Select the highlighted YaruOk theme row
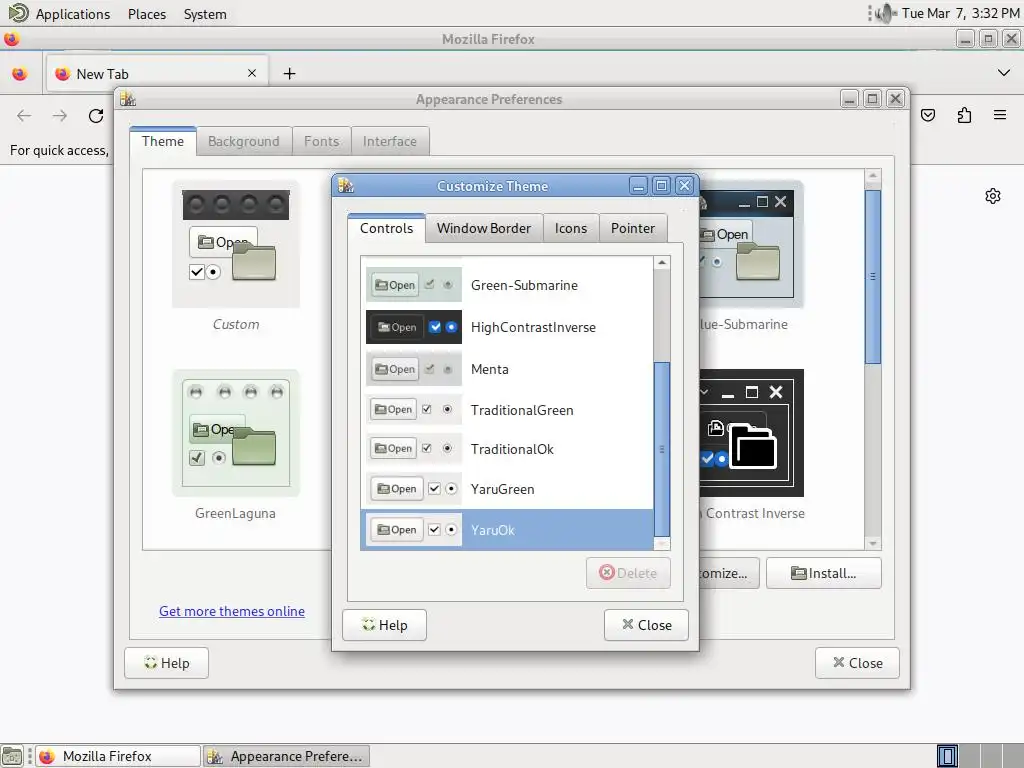1024x768 pixels. pyautogui.click(x=507, y=530)
